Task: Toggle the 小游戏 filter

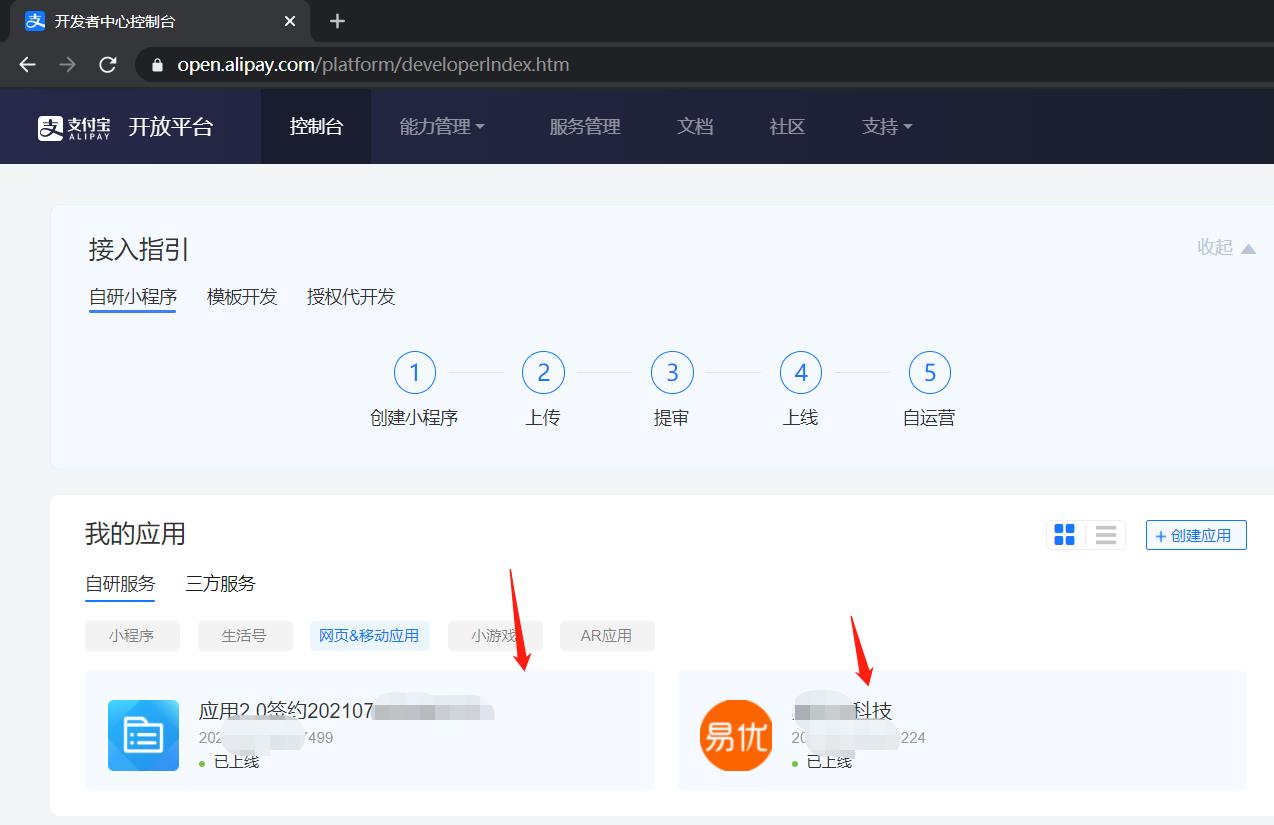Action: 494,636
